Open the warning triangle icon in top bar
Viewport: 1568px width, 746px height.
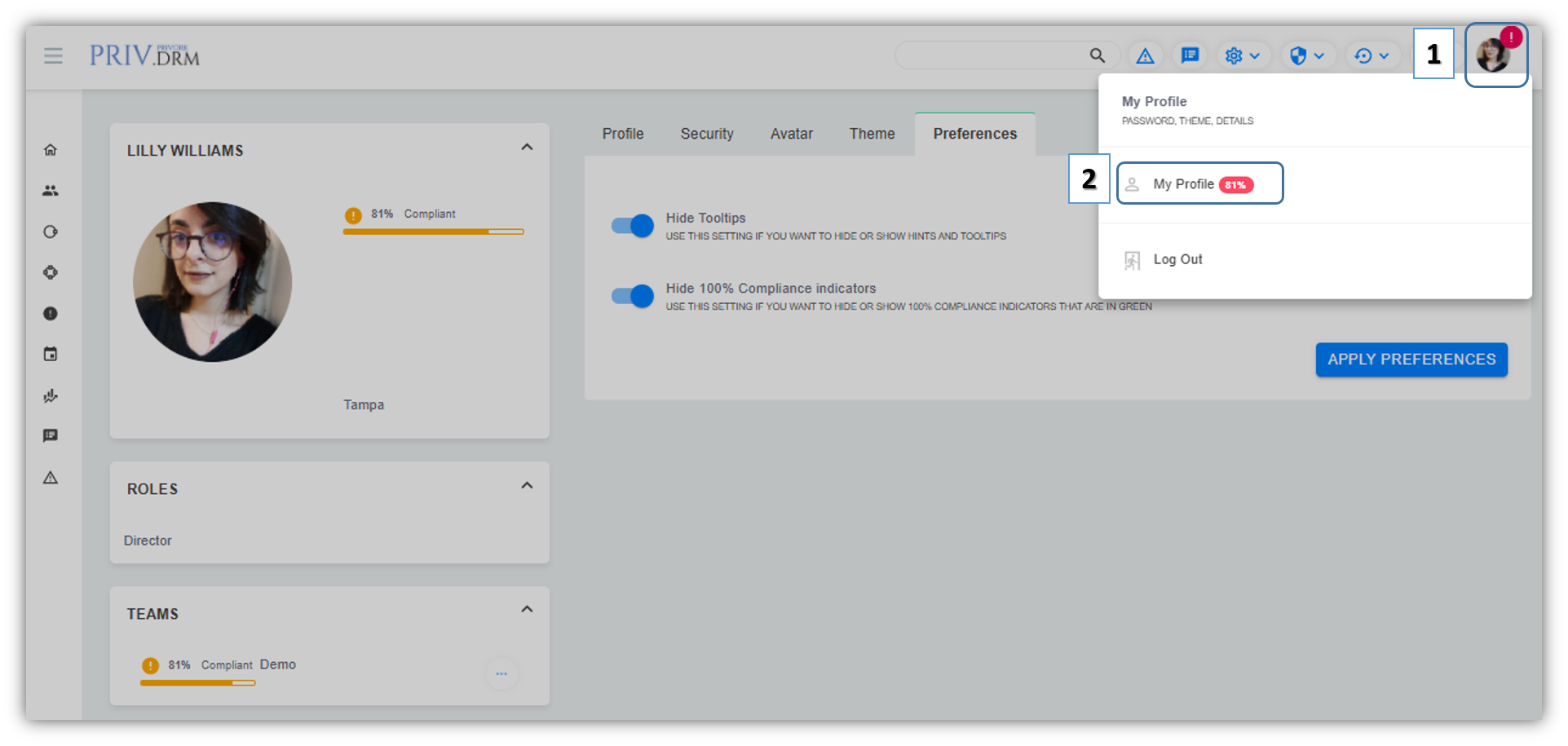click(1145, 55)
